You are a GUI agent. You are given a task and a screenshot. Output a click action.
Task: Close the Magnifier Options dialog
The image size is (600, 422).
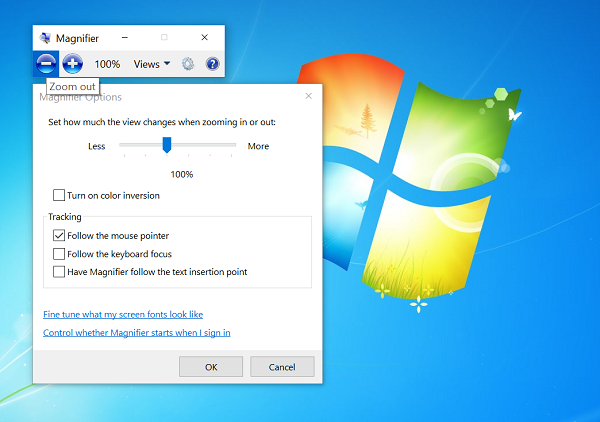(308, 96)
